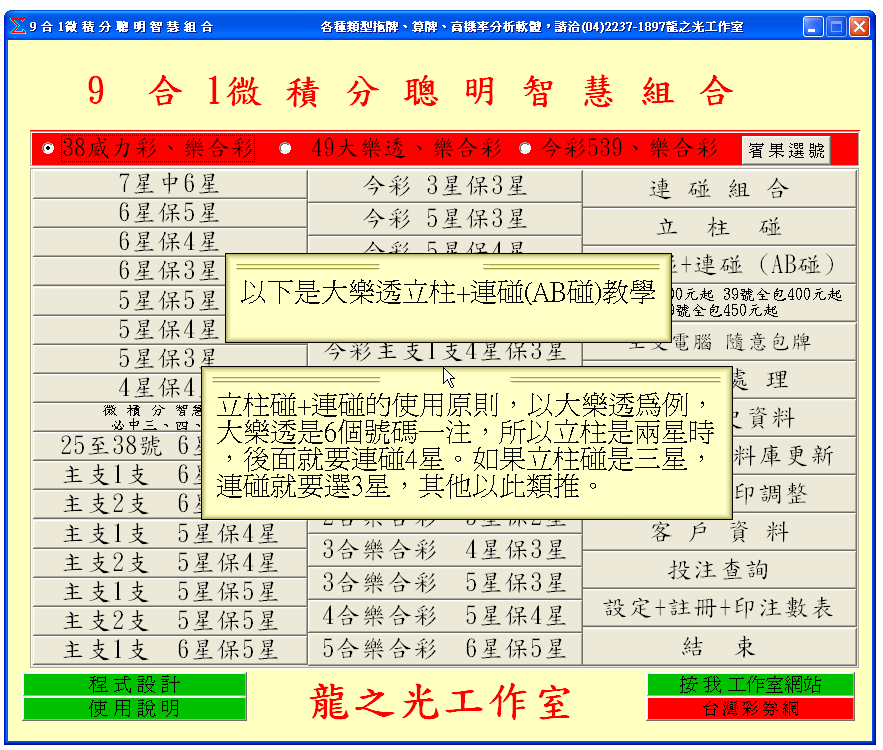Minimize the window

[x=813, y=26]
